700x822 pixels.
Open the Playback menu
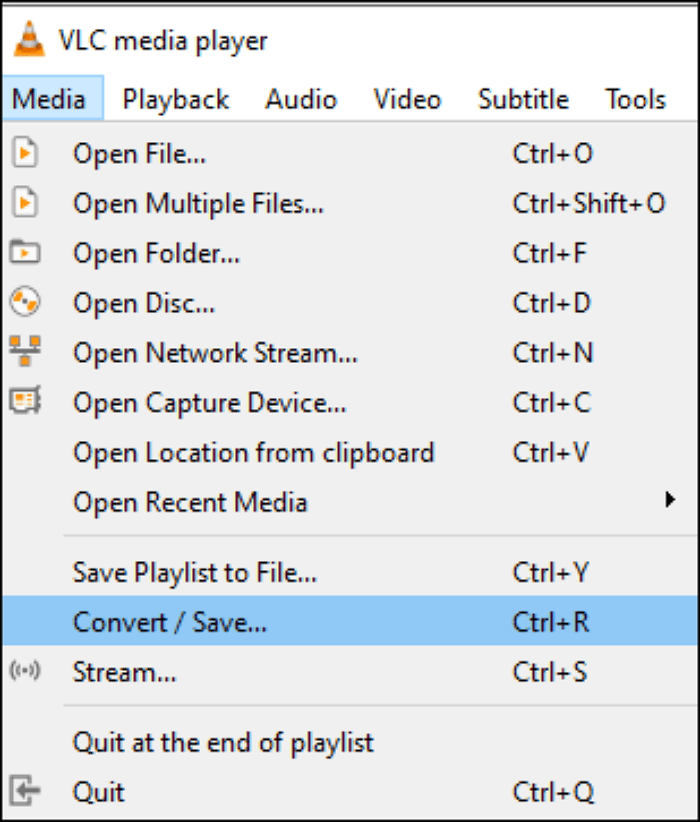pos(176,99)
